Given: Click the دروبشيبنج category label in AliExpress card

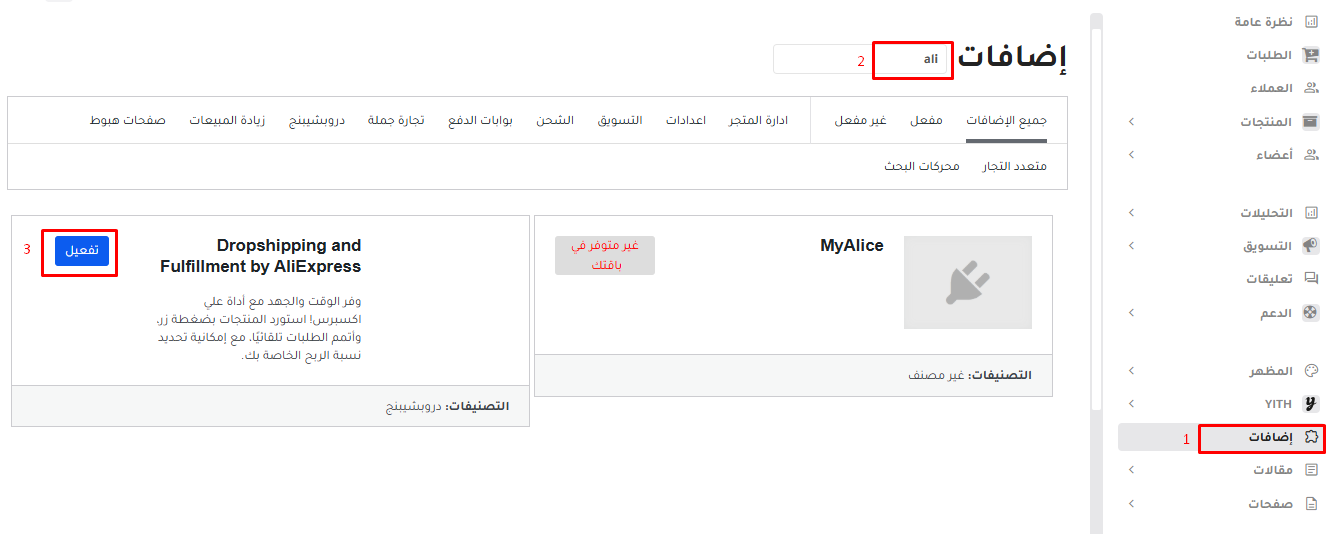Looking at the screenshot, I should click(413, 407).
